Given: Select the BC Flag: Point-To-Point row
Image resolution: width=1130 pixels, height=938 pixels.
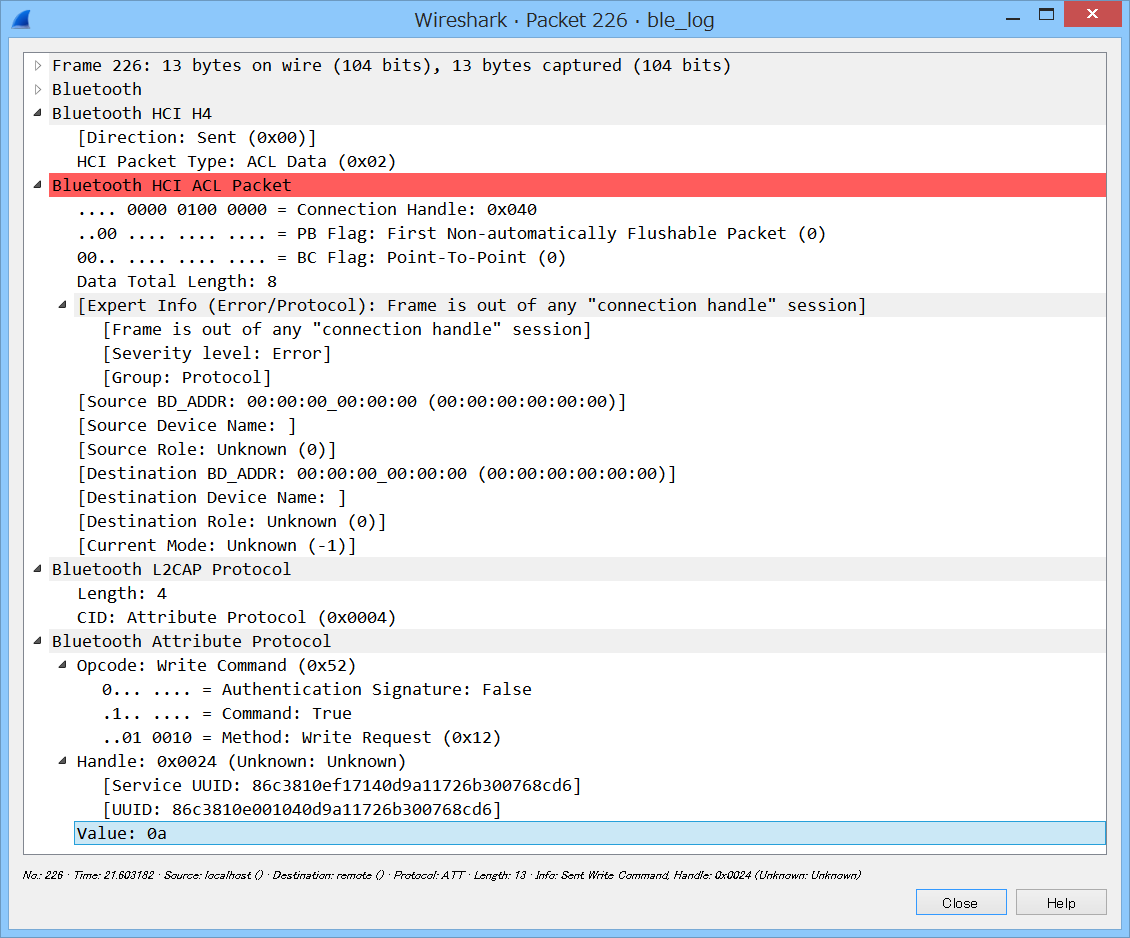Looking at the screenshot, I should [x=590, y=257].
